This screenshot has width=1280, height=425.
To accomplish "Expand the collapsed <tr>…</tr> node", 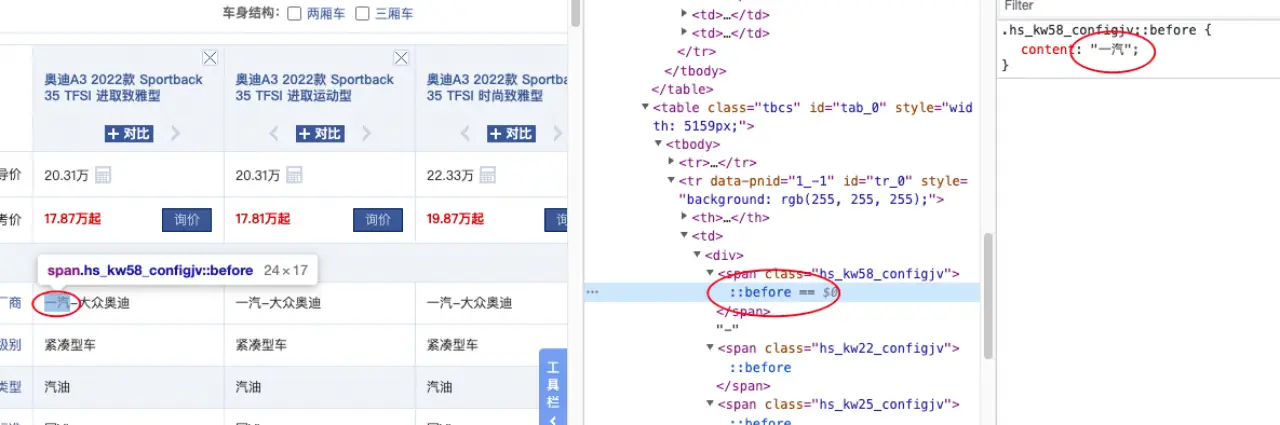I will click(672, 162).
